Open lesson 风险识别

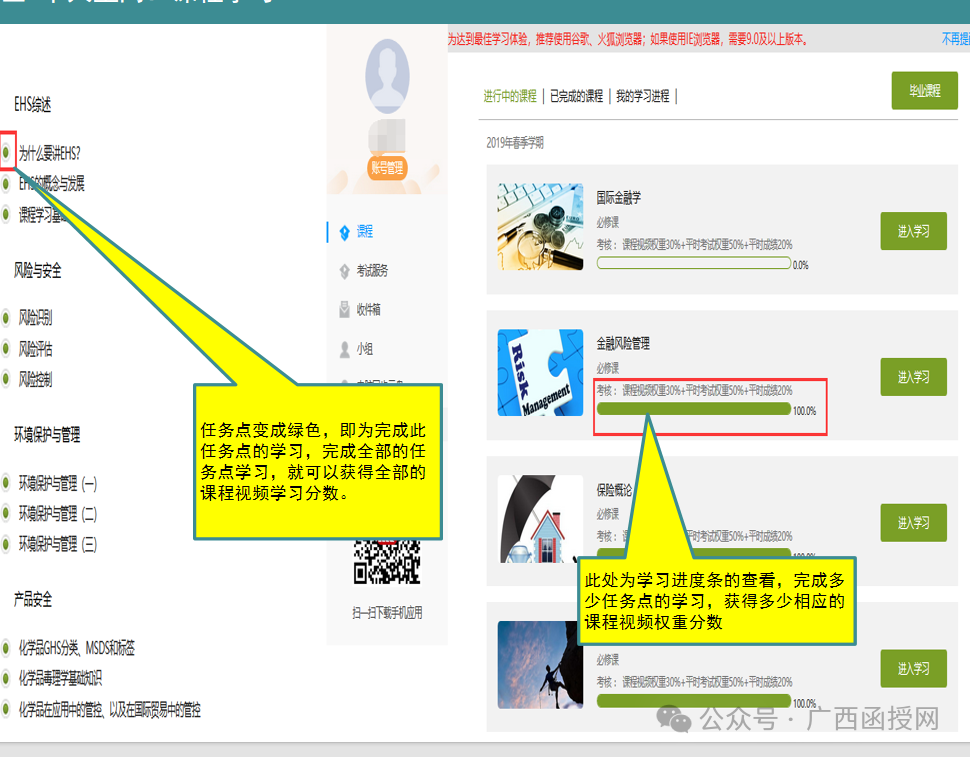(x=35, y=318)
